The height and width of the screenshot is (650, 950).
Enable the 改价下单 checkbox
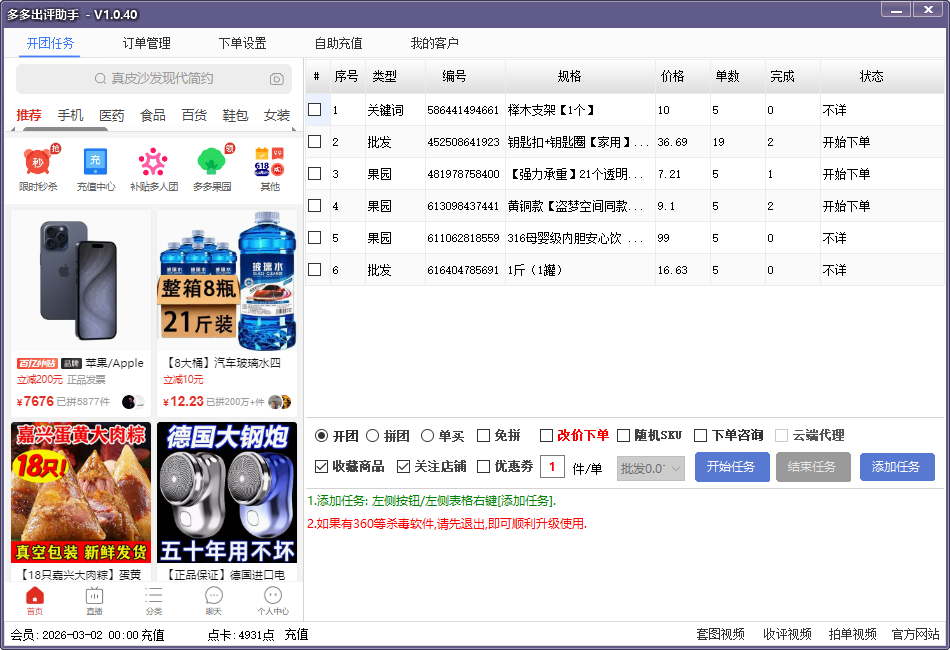coord(546,435)
